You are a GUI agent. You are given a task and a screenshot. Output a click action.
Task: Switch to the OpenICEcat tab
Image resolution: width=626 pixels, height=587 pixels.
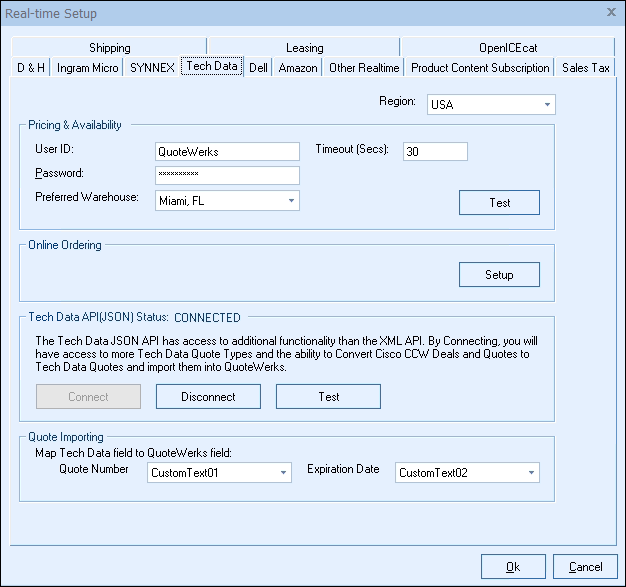point(508,48)
